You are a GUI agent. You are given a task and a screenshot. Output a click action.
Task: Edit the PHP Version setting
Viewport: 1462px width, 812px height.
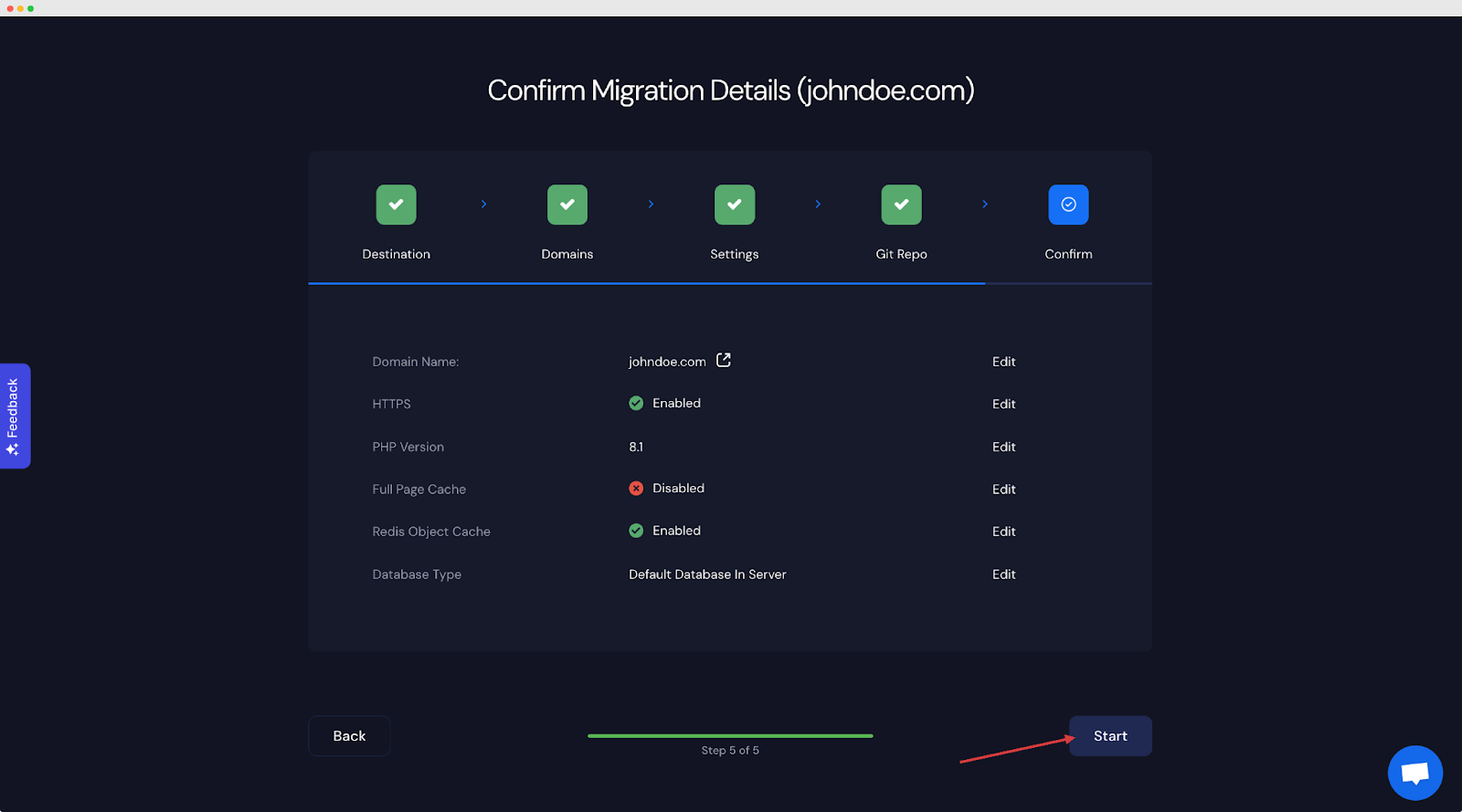point(1003,447)
